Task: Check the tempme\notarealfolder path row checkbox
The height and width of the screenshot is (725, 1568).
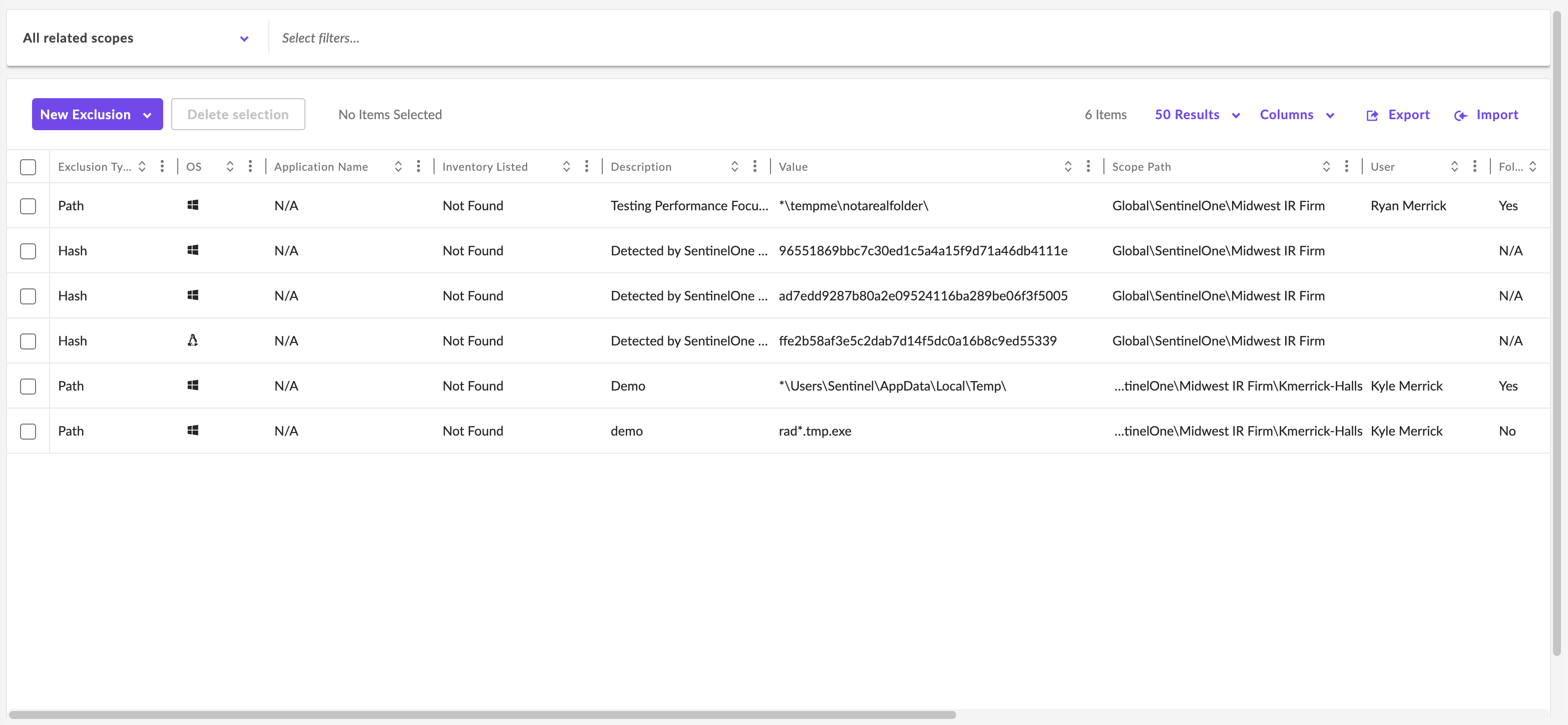Action: tap(28, 206)
